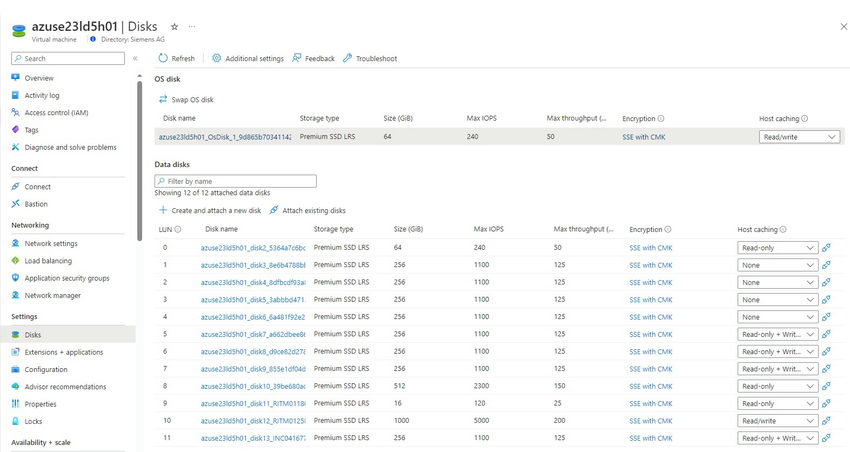This screenshot has height=452, width=850.
Task: Open the azuse23ld5h01_OsDisk link
Action: tap(224, 137)
